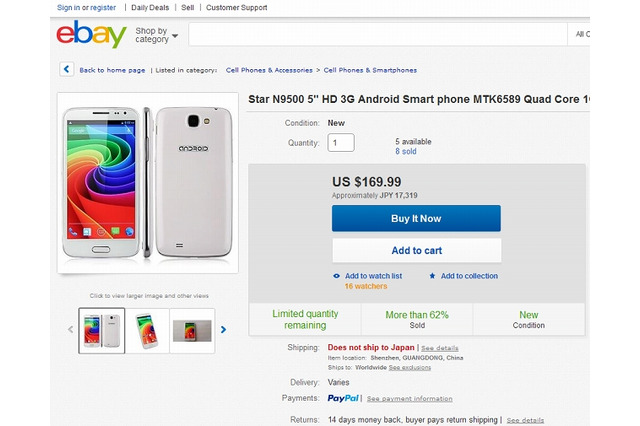Click the Sign in link
The image size is (640, 426).
click(x=69, y=7)
